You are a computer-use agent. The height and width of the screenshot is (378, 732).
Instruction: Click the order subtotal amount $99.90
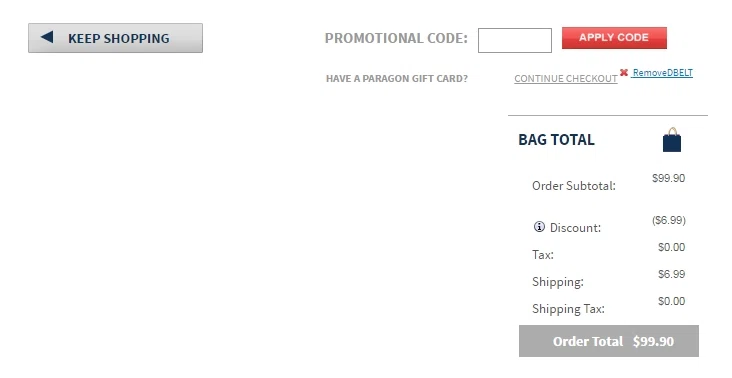[x=669, y=178]
